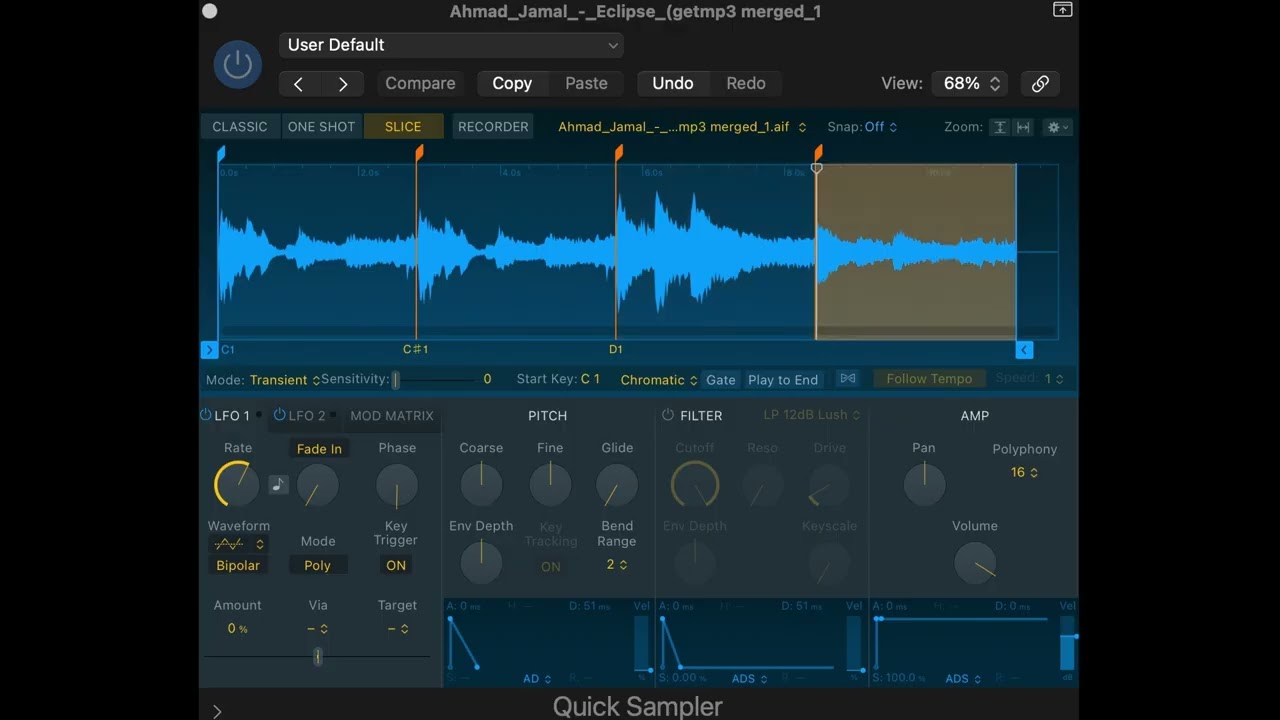The image size is (1280, 720).
Task: Click the reverse playback icon
Action: (848, 379)
